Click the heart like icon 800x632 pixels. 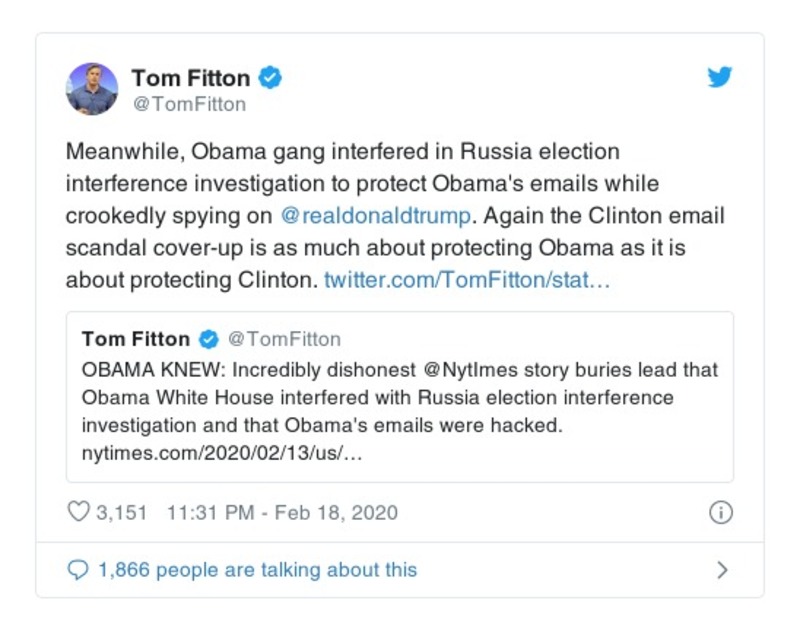(x=78, y=513)
